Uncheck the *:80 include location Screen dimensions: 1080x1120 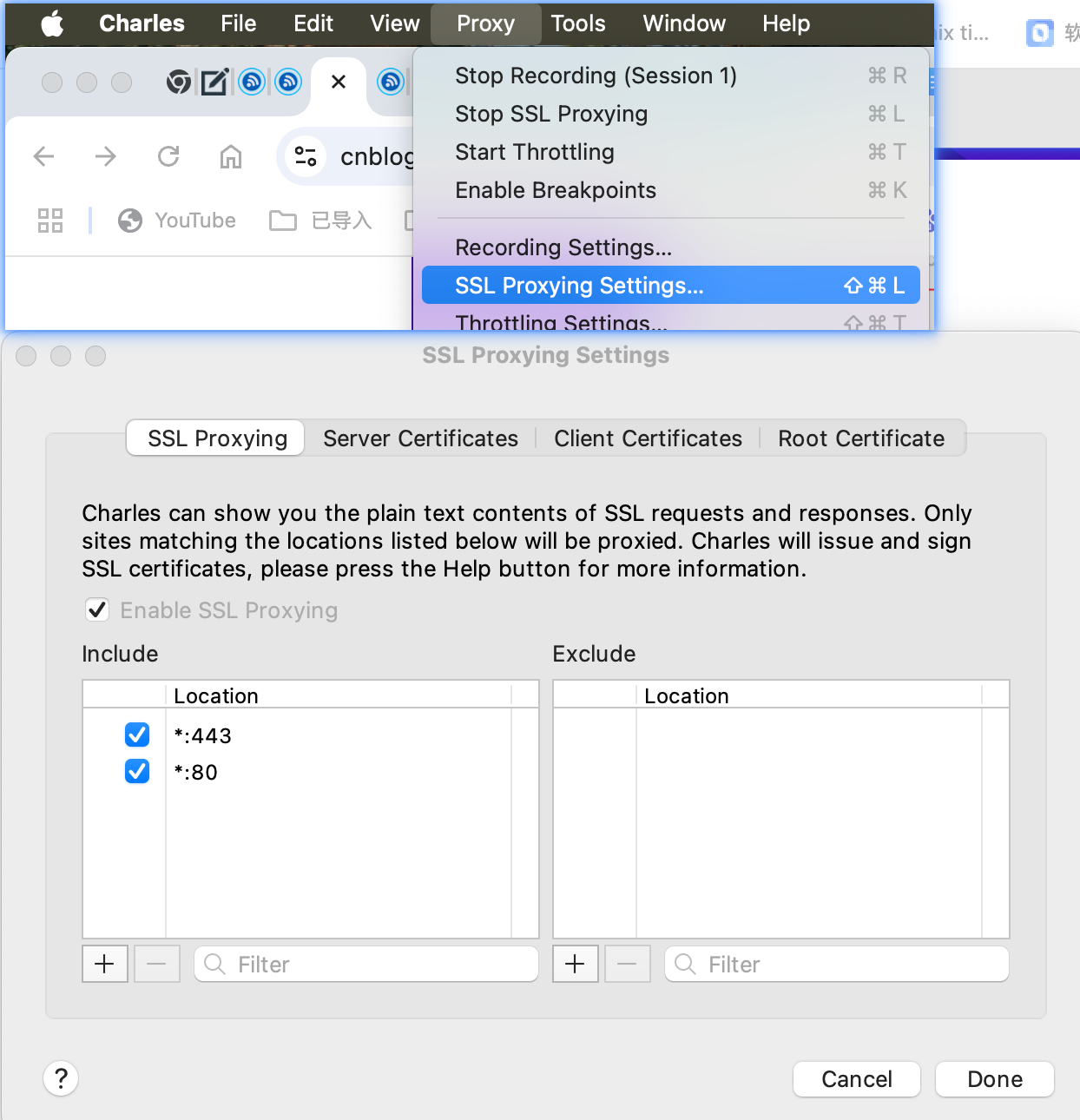[x=137, y=771]
